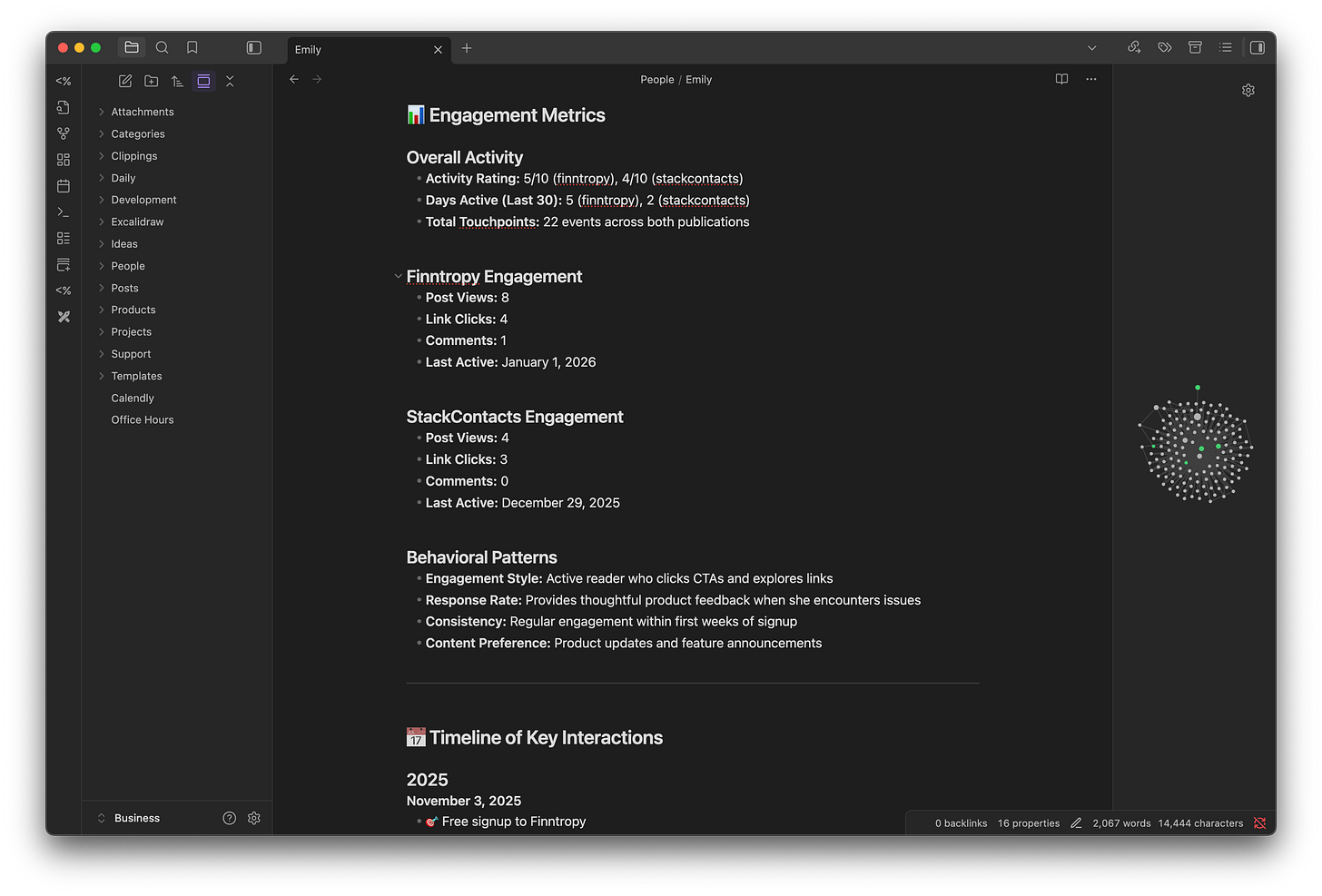Open command palette terminal icon
The width and height of the screenshot is (1322, 896).
64,212
